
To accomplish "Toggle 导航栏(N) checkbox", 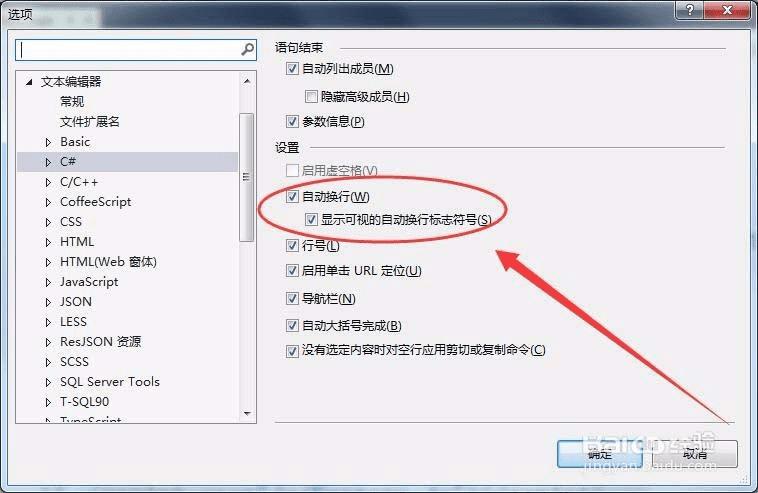I will (x=292, y=299).
